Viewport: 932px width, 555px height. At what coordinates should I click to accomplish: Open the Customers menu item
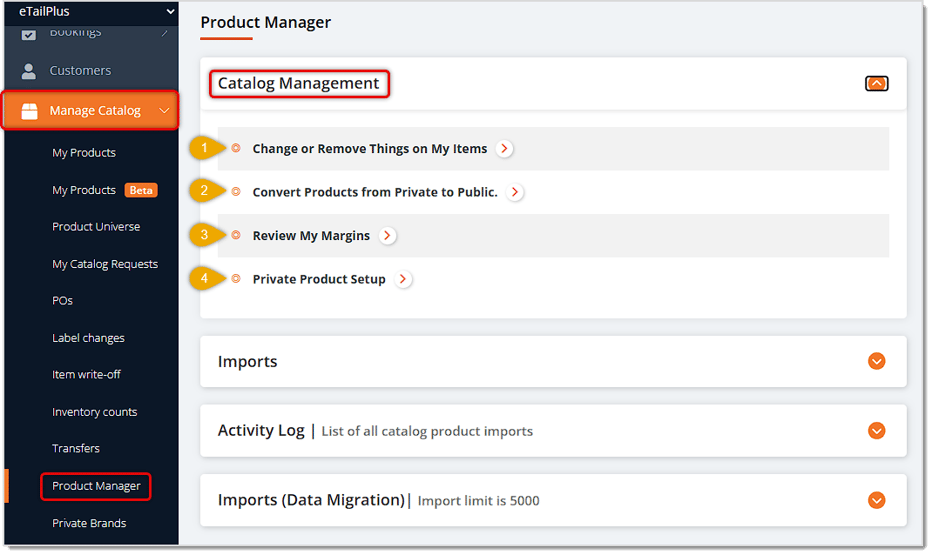pos(80,71)
